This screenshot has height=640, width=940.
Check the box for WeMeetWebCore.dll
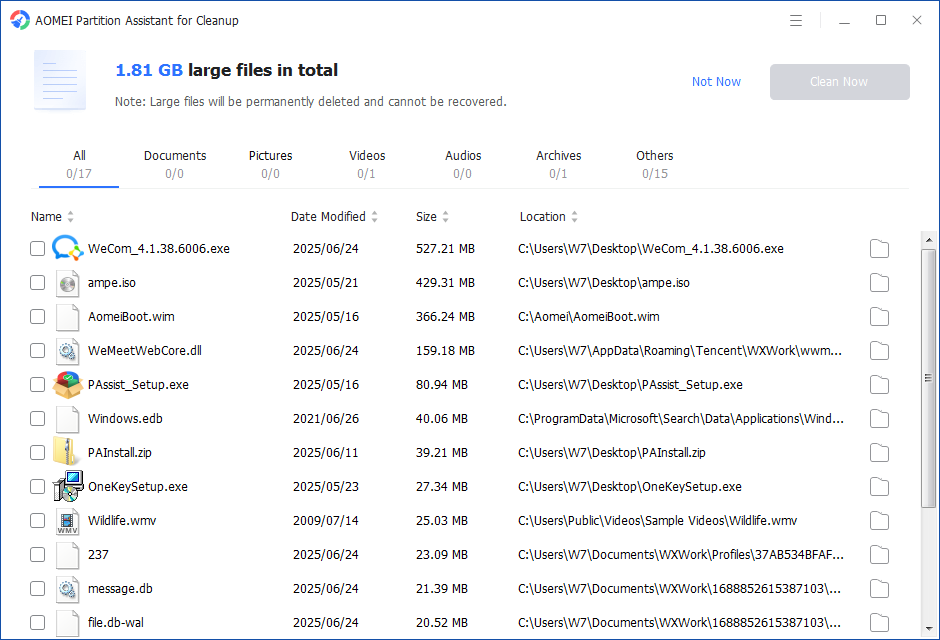click(37, 351)
